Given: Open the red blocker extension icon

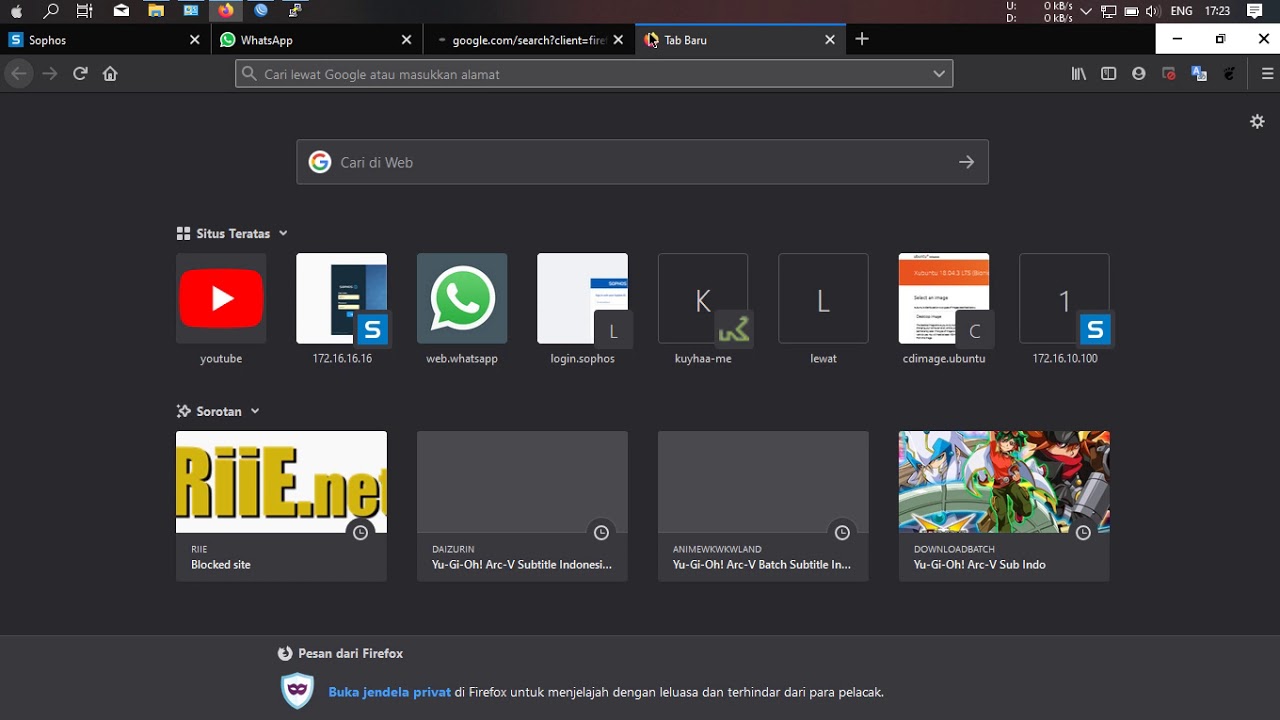Looking at the screenshot, I should click(1168, 73).
